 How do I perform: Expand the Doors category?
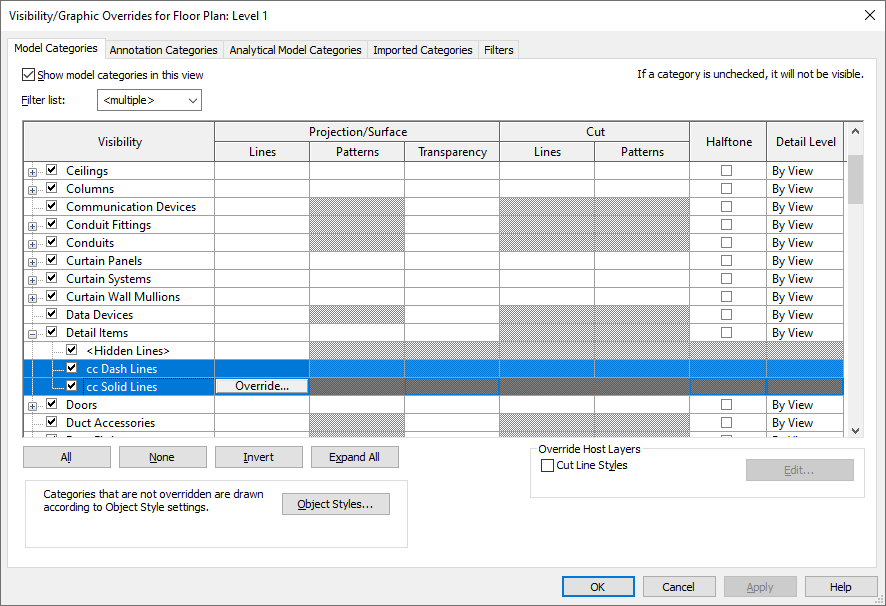point(32,406)
